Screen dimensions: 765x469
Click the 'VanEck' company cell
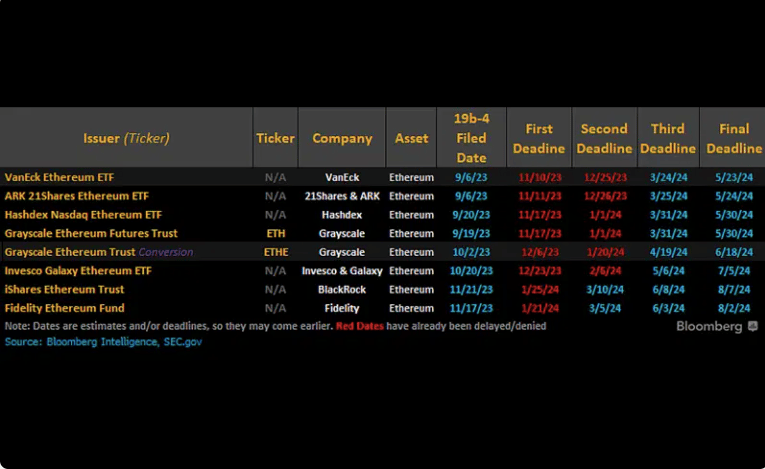342,177
